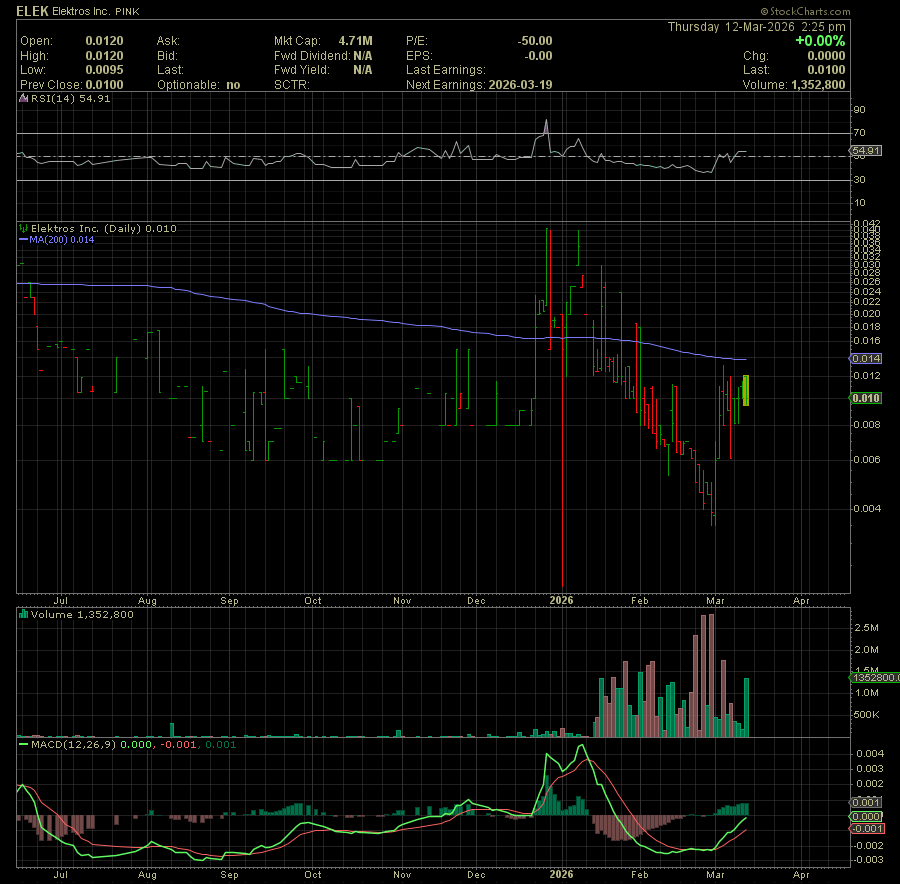Click the Next Earnings date 2026-03-19
The image size is (900, 884).
520,85
